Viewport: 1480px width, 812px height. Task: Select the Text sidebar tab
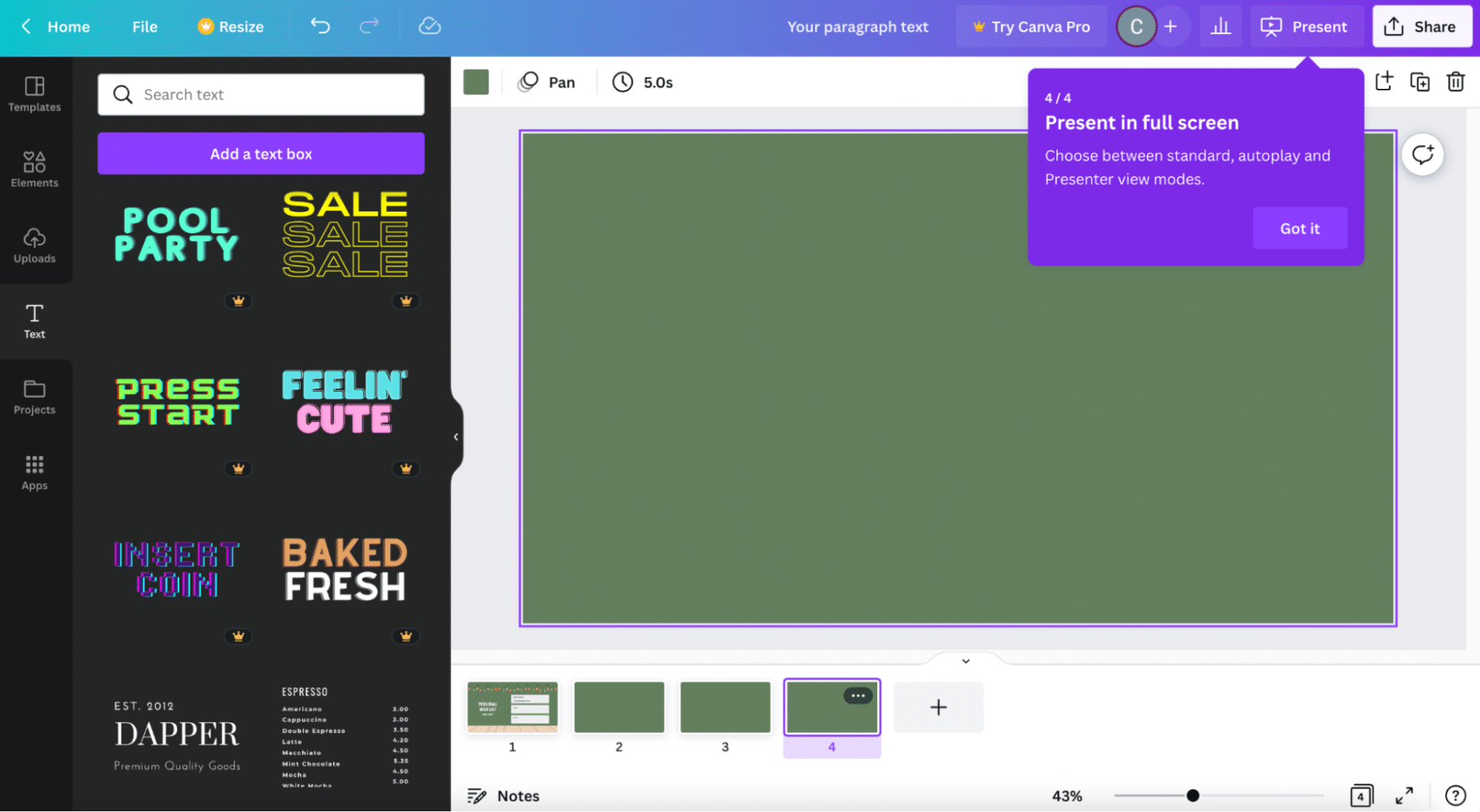pyautogui.click(x=34, y=321)
